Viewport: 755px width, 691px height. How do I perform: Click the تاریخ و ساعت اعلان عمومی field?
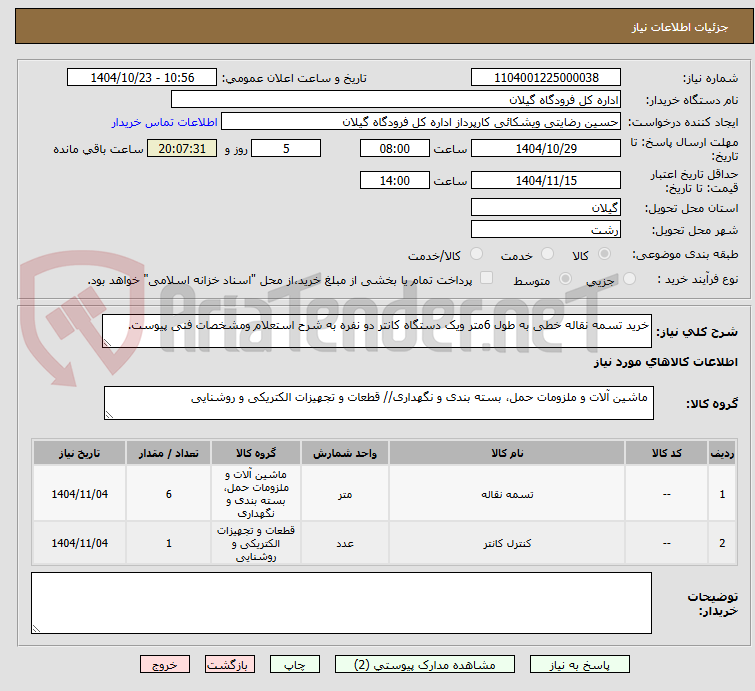tap(142, 78)
